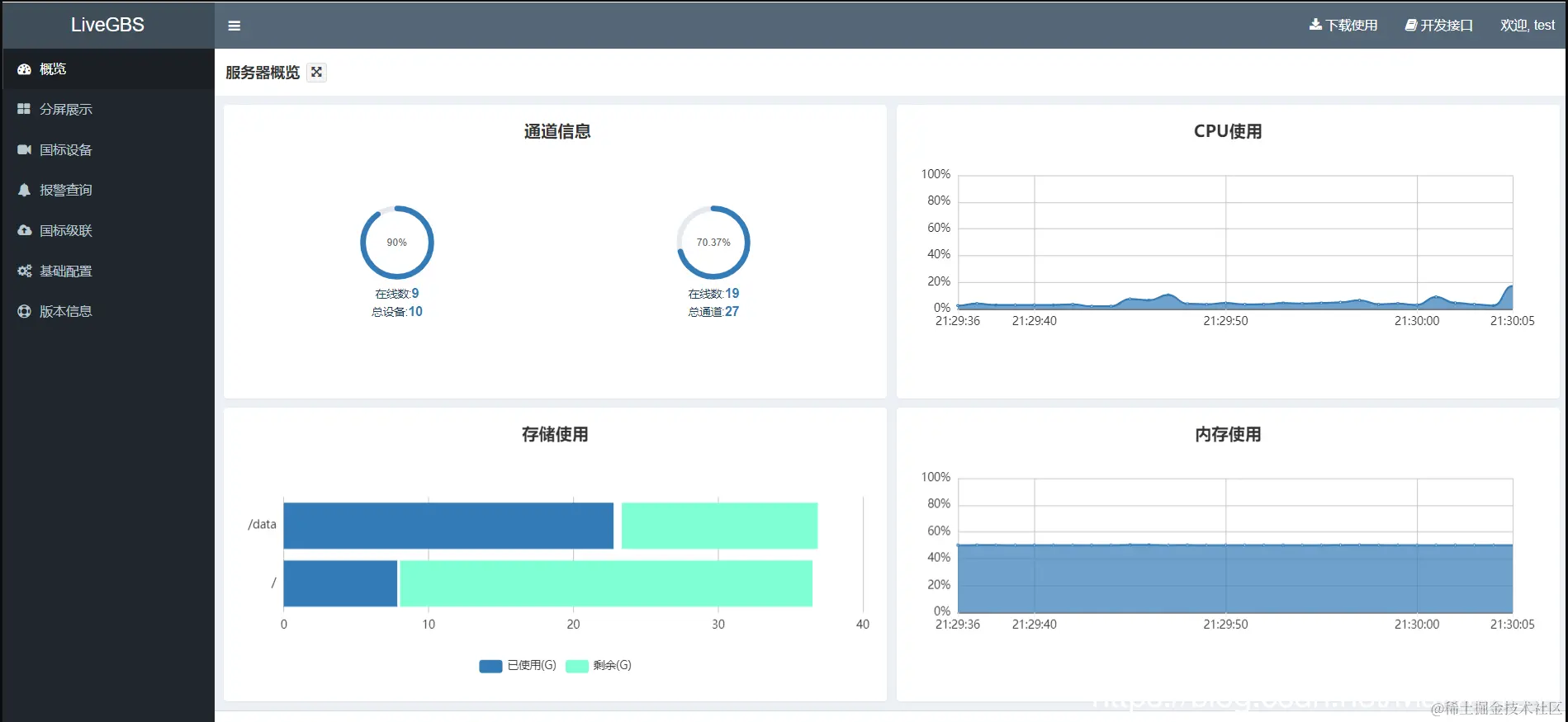Screen dimensions: 1568x722
Task: Open the 开发接口 link
Action: [x=1439, y=26]
